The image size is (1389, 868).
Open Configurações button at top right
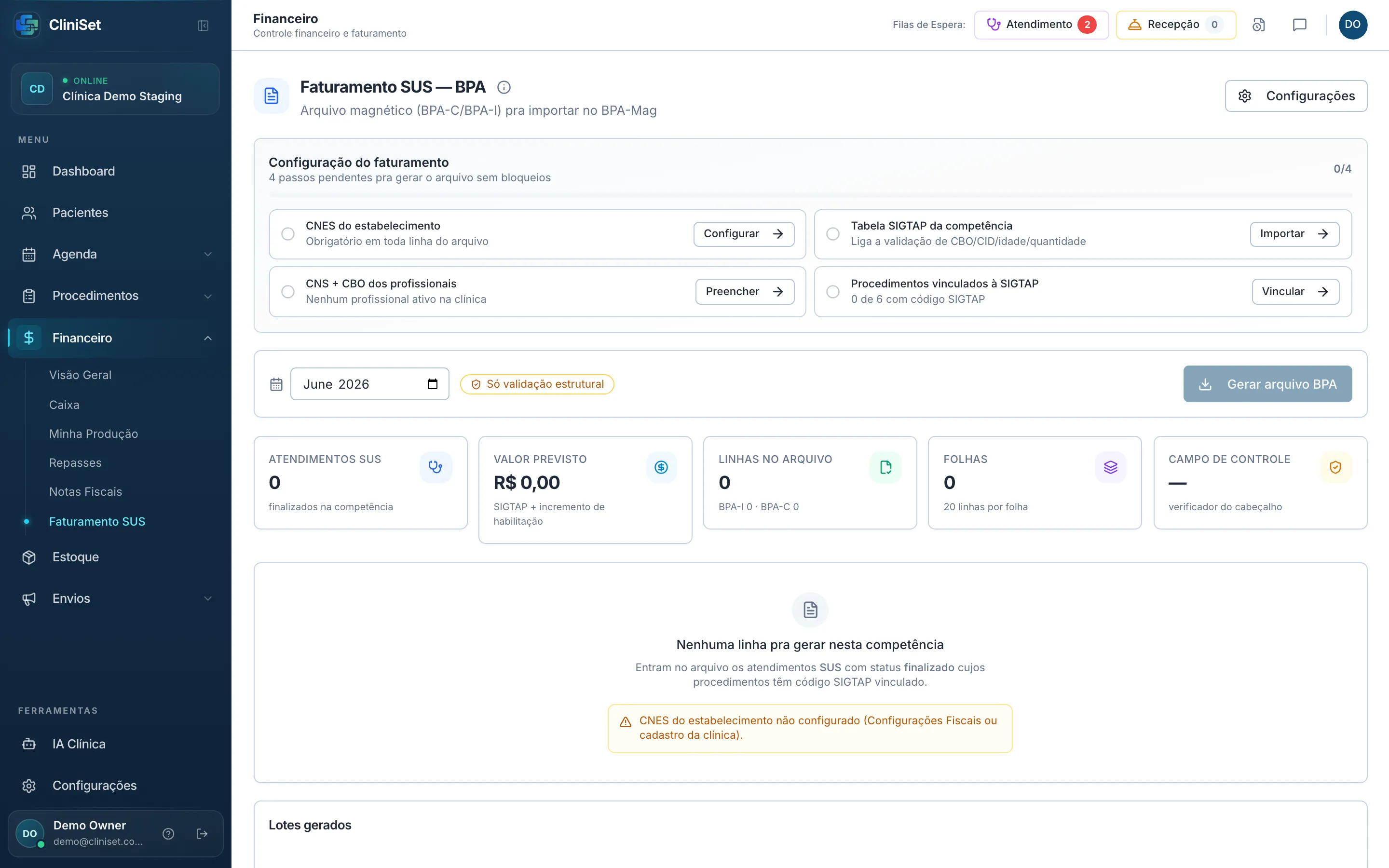point(1296,96)
